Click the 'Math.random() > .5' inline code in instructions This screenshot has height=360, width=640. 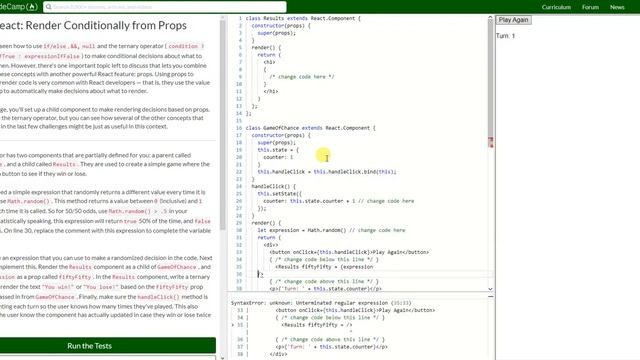coord(138,211)
